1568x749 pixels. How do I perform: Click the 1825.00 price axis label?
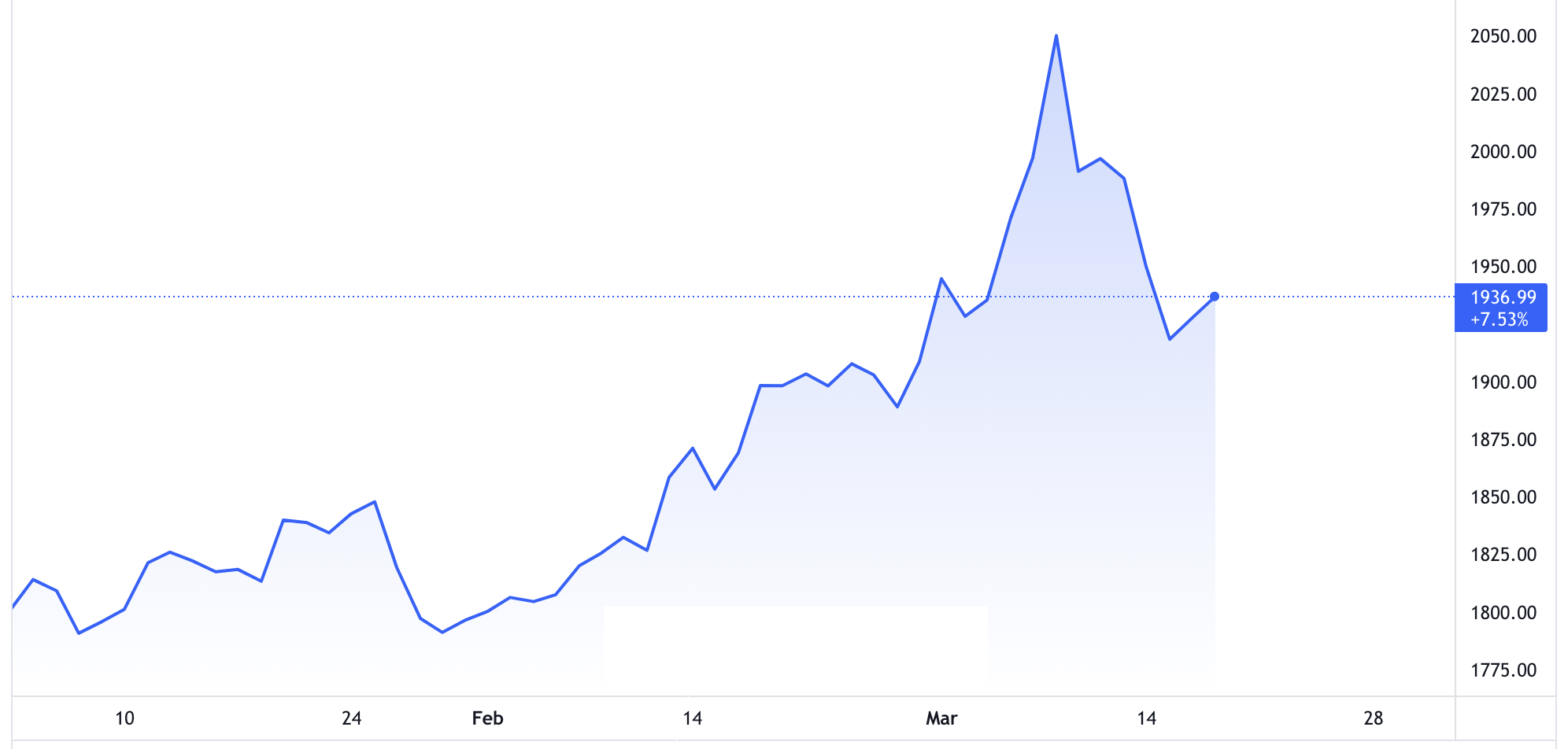(1503, 555)
